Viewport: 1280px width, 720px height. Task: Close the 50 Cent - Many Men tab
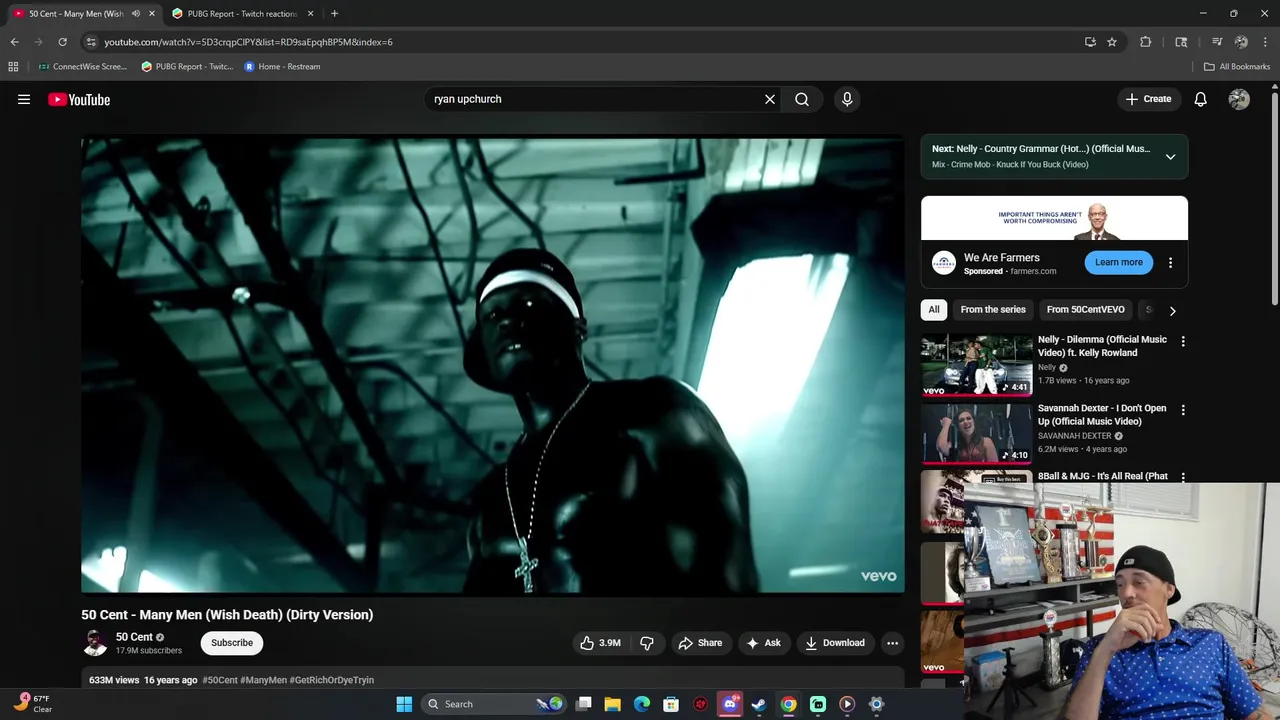point(152,13)
